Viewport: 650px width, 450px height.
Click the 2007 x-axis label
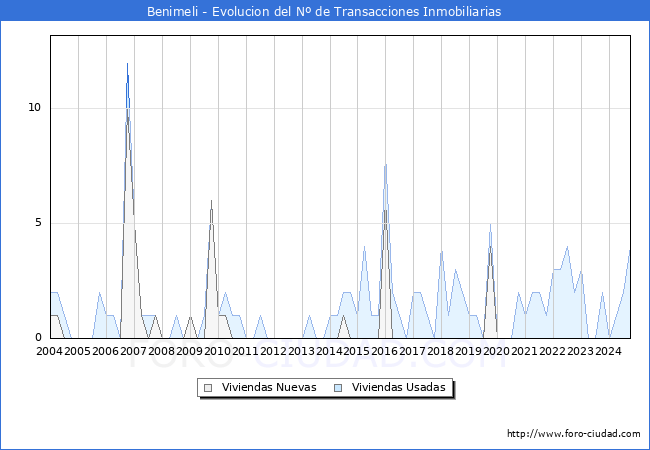coord(133,351)
